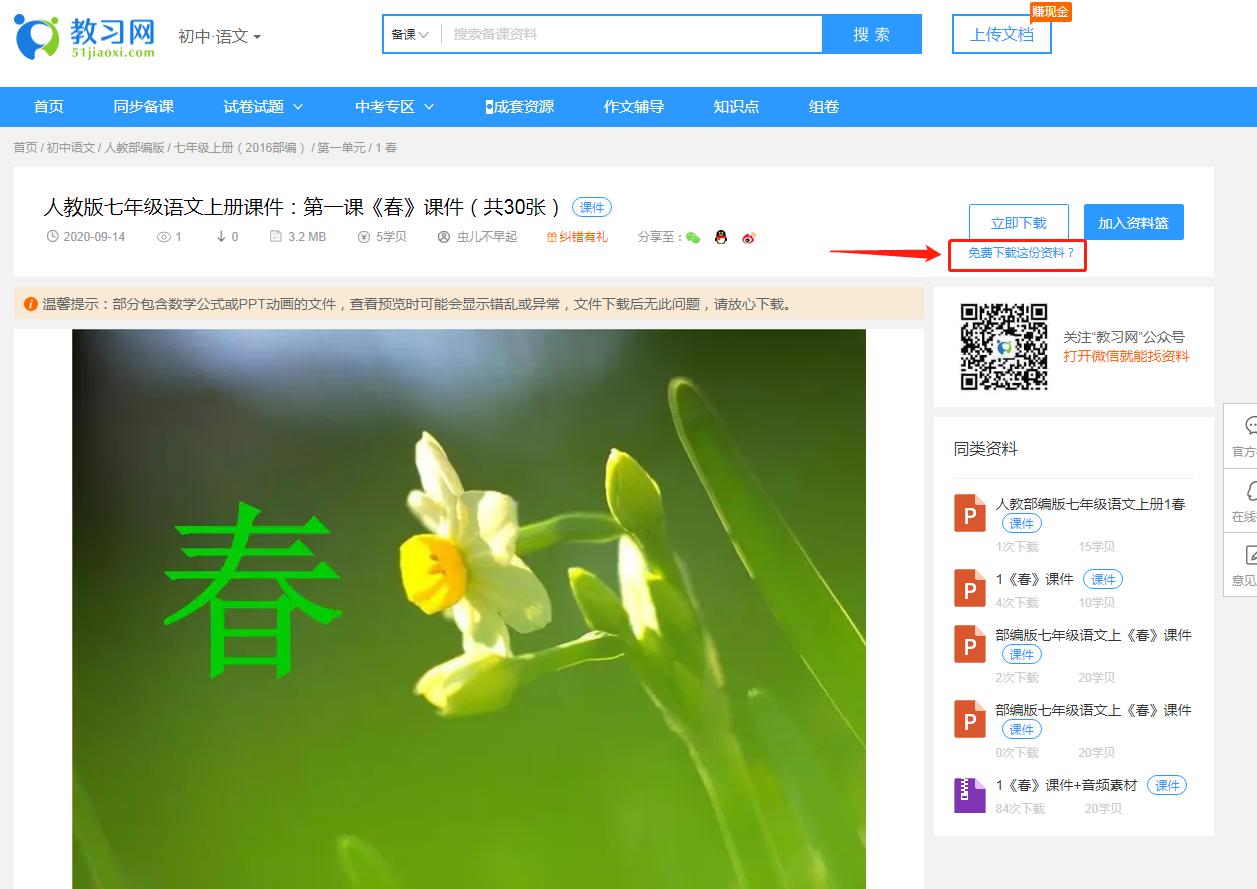The image size is (1257, 889).
Task: Open 纠错有礼 error-report link
Action: [579, 238]
